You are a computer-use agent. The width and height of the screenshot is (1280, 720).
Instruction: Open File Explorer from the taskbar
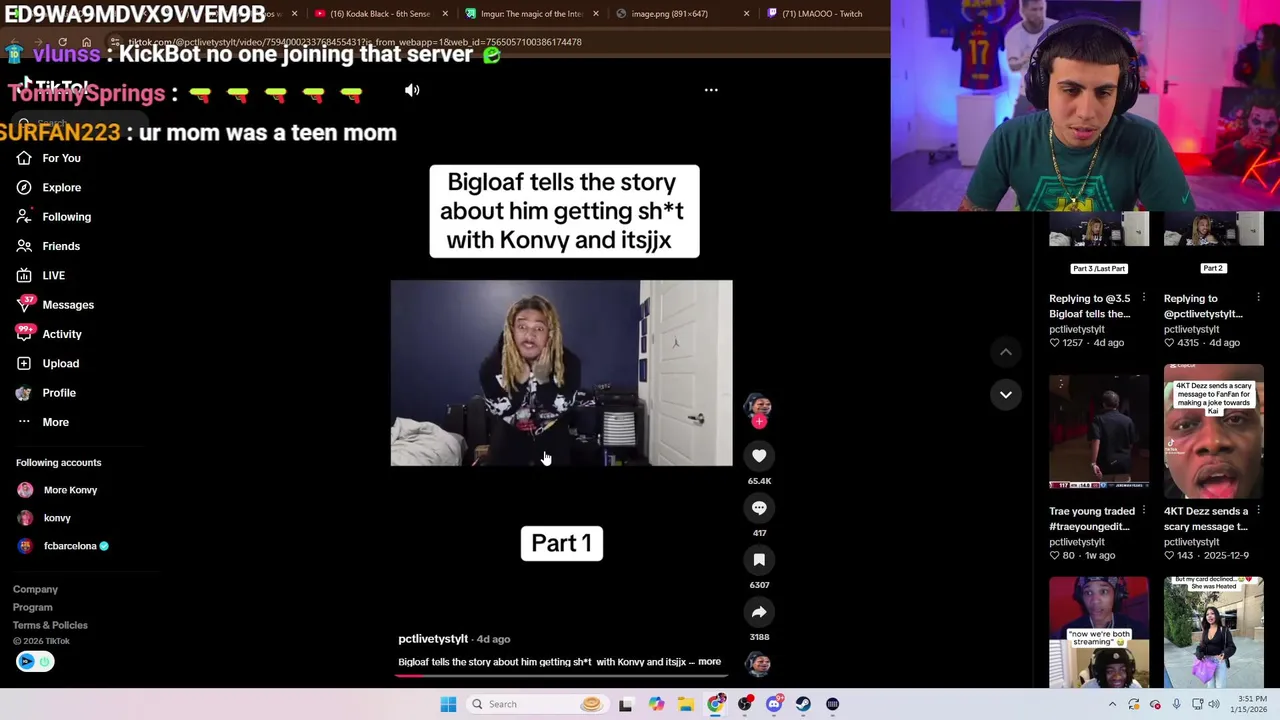[x=686, y=704]
